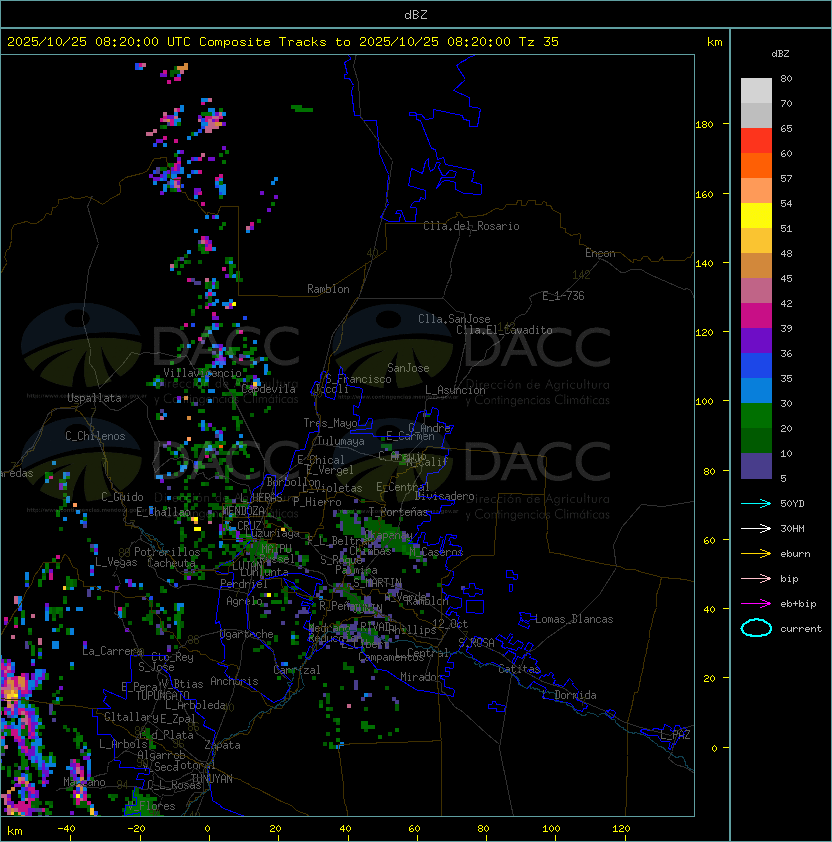Image resolution: width=832 pixels, height=842 pixels.
Task: Click the 180 tick on the vertical axis
Action: [704, 125]
